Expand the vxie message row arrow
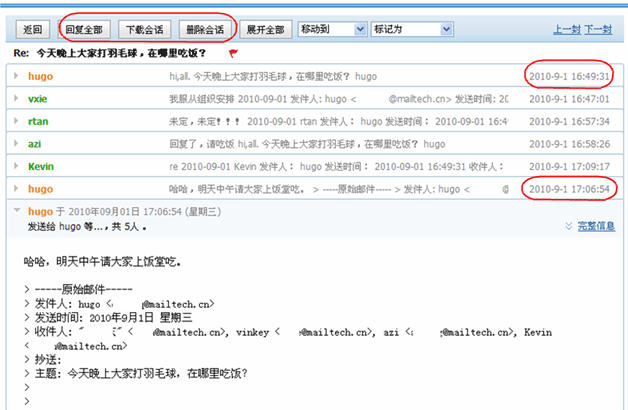 (x=16, y=98)
